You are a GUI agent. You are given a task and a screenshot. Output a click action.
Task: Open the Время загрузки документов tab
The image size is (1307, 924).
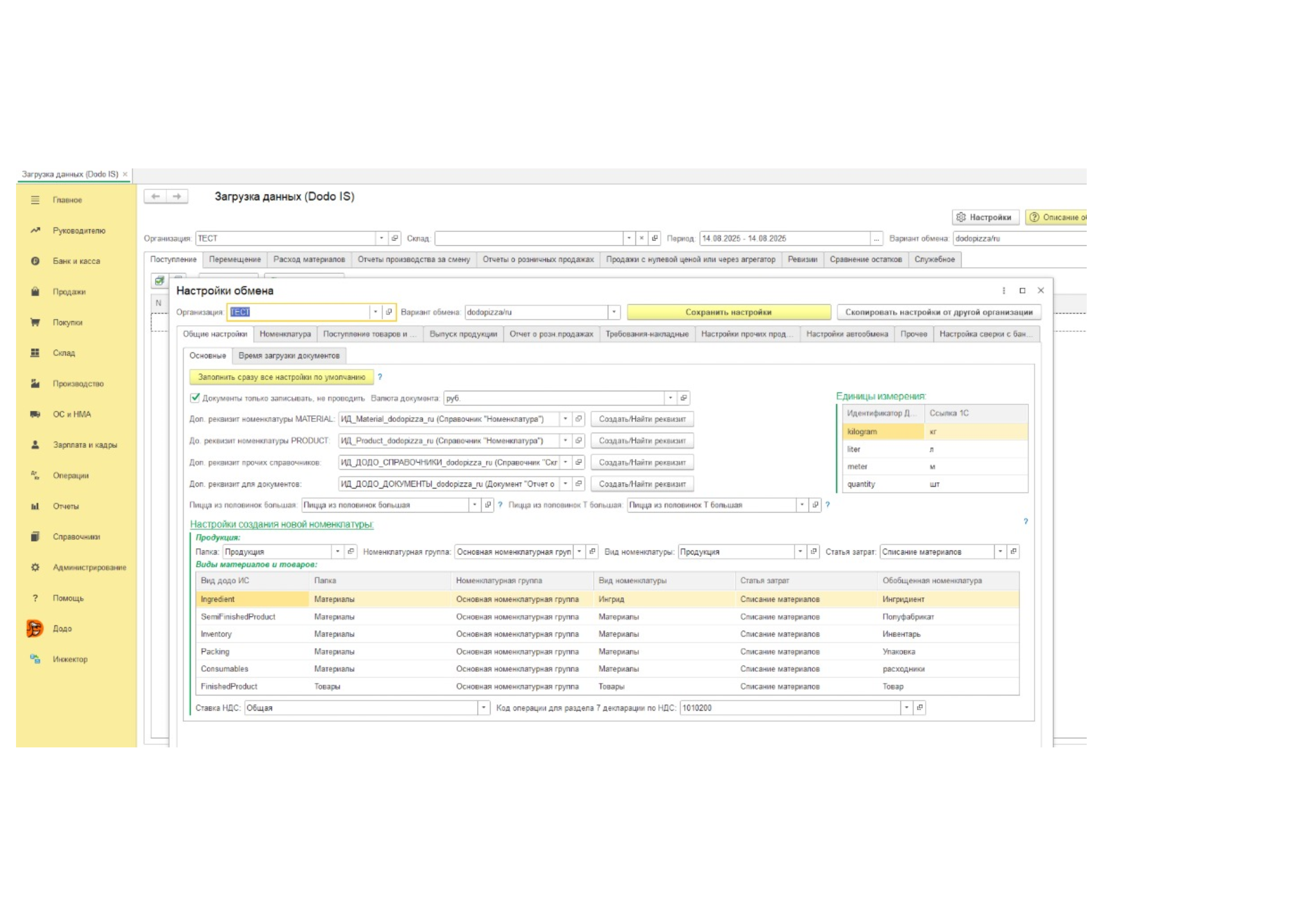pyautogui.click(x=288, y=355)
